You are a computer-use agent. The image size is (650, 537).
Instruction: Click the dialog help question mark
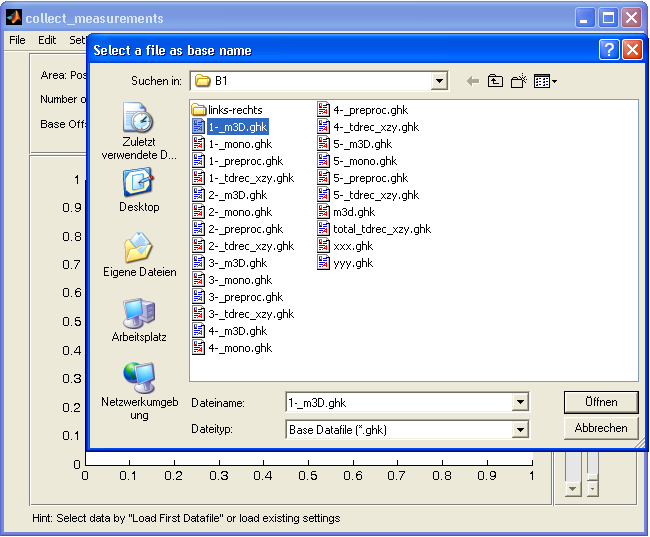(609, 50)
